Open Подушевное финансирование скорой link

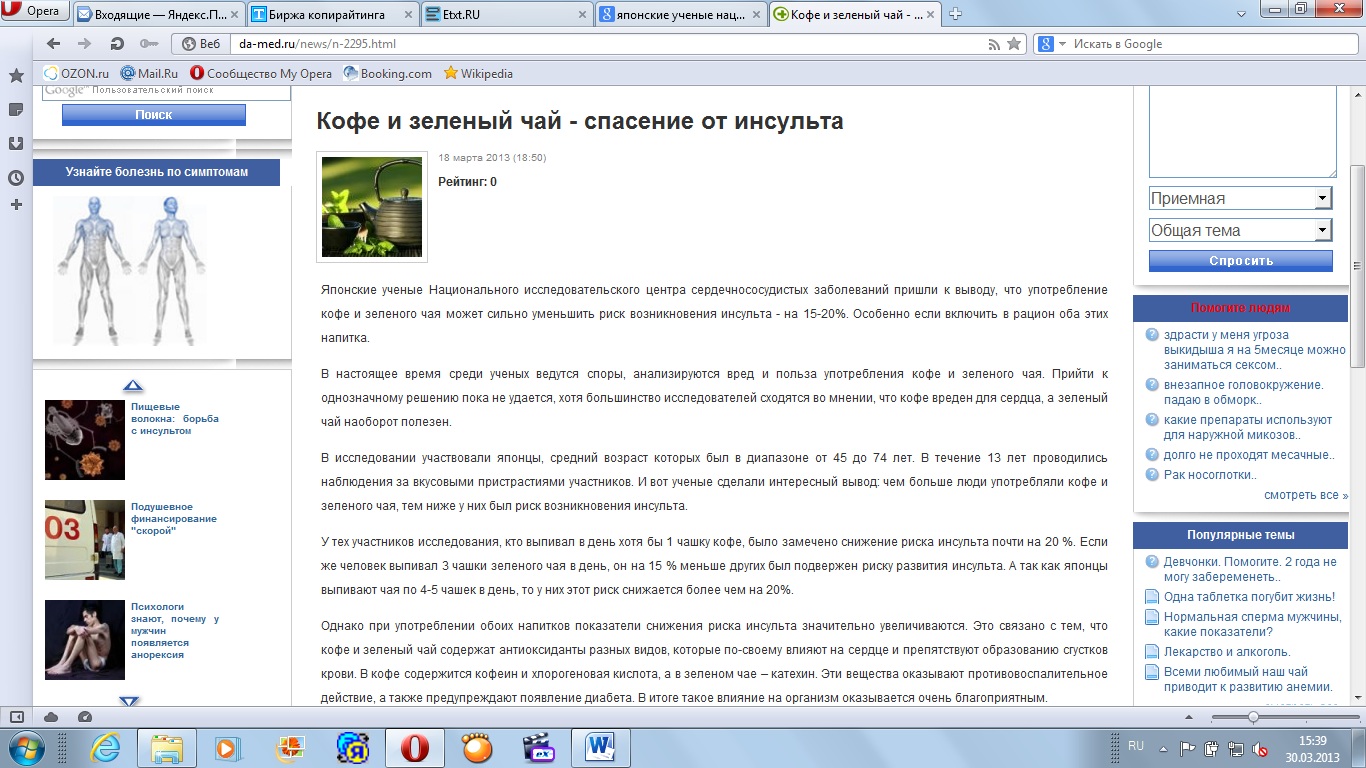[174, 519]
